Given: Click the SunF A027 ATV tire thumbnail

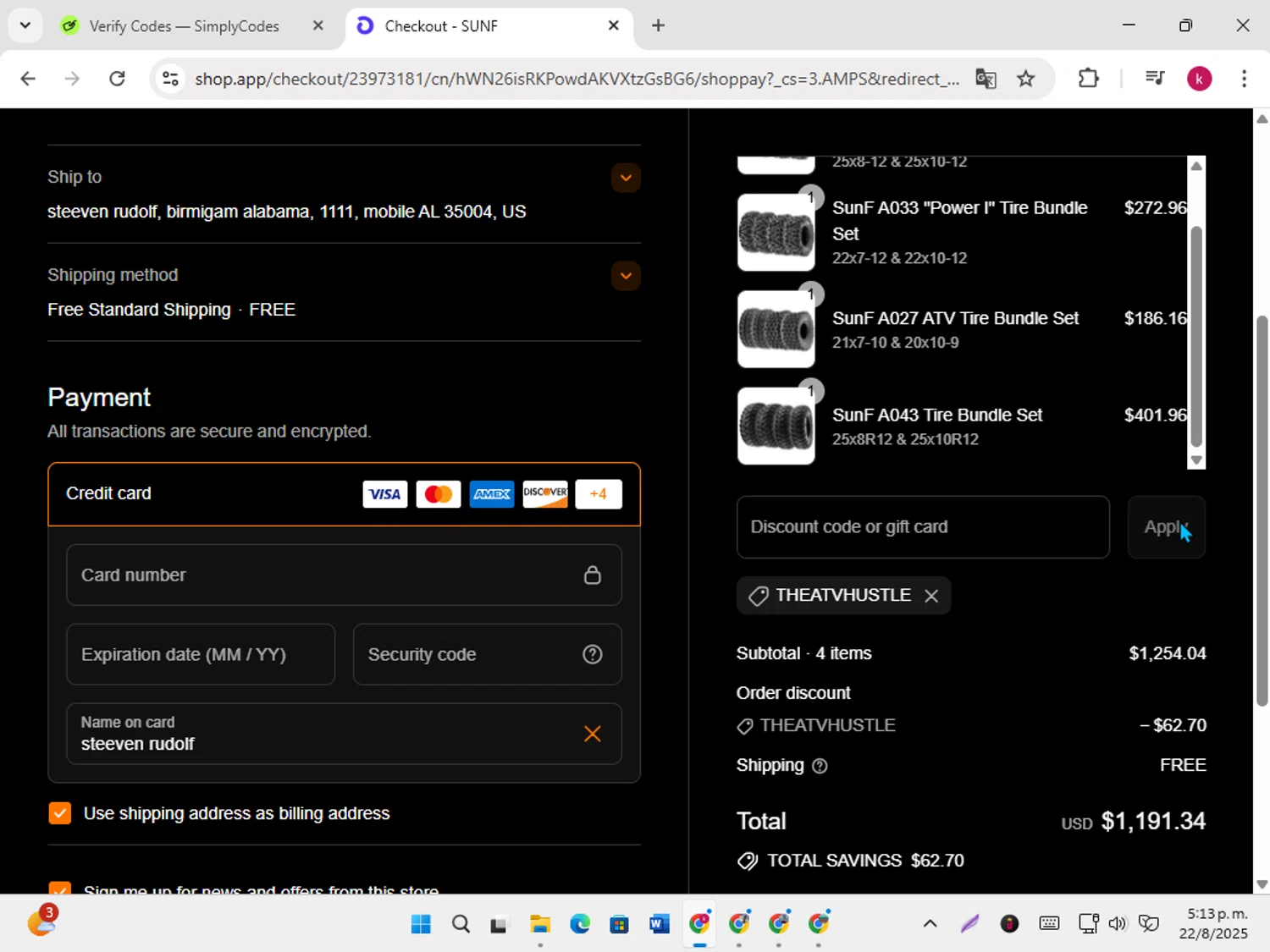Looking at the screenshot, I should point(776,329).
